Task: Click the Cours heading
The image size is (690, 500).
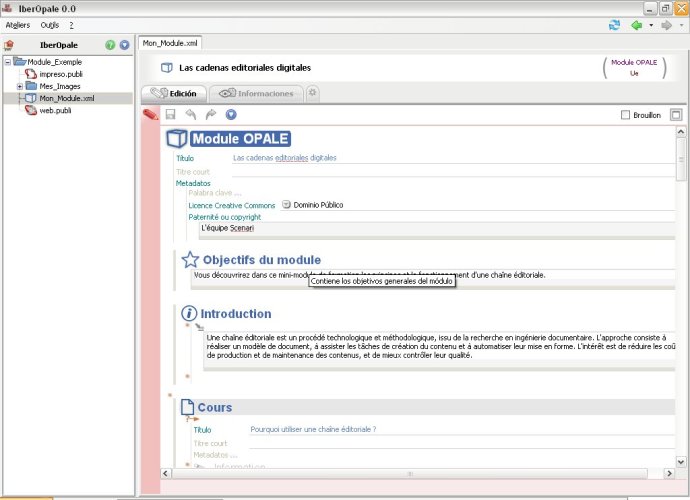Action: point(215,407)
